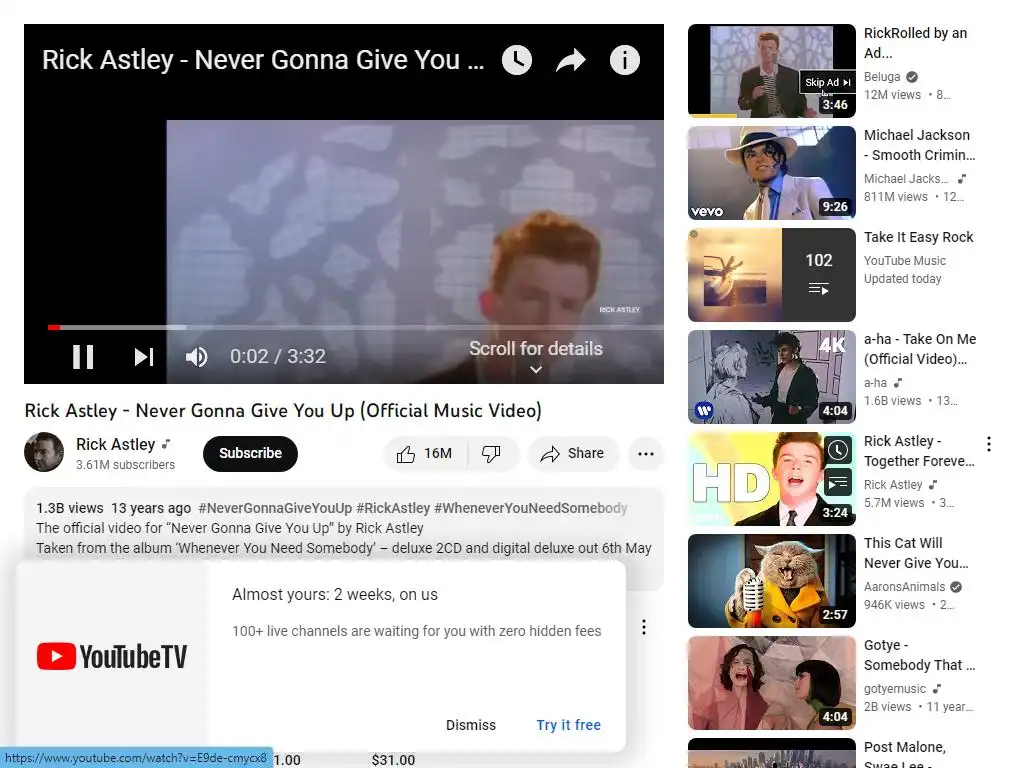Click the gotyemusic channel name

coord(895,689)
